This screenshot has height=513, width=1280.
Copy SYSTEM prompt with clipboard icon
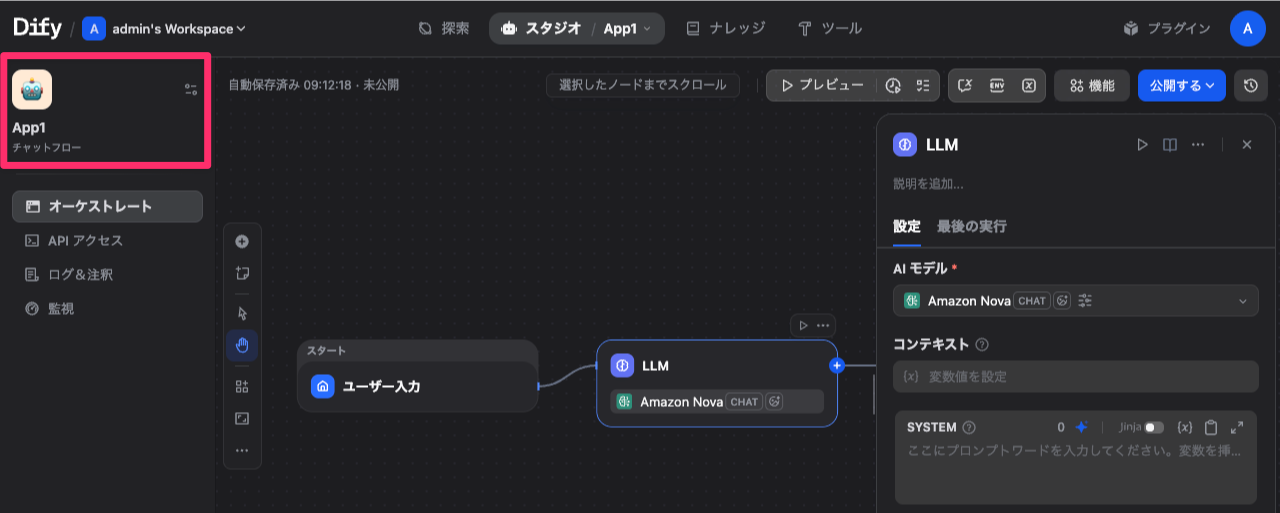click(1211, 427)
